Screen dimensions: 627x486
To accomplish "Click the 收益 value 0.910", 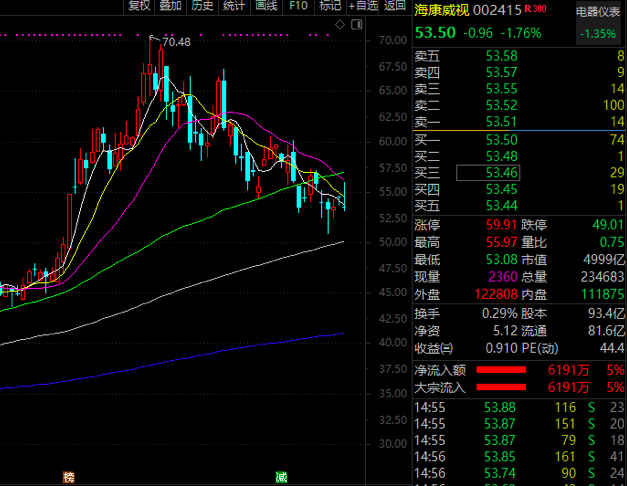I will pyautogui.click(x=501, y=348).
